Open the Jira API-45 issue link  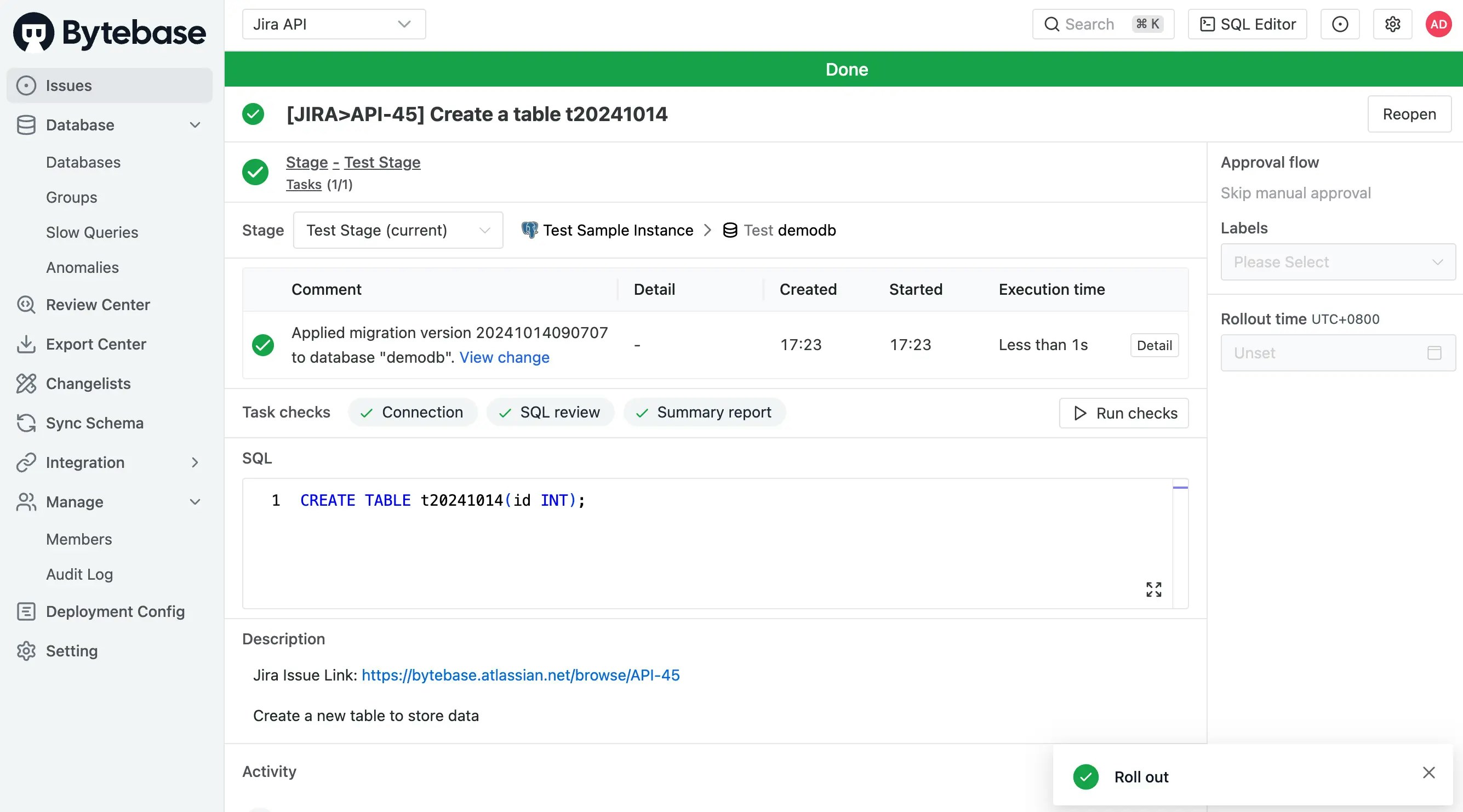[x=520, y=675]
